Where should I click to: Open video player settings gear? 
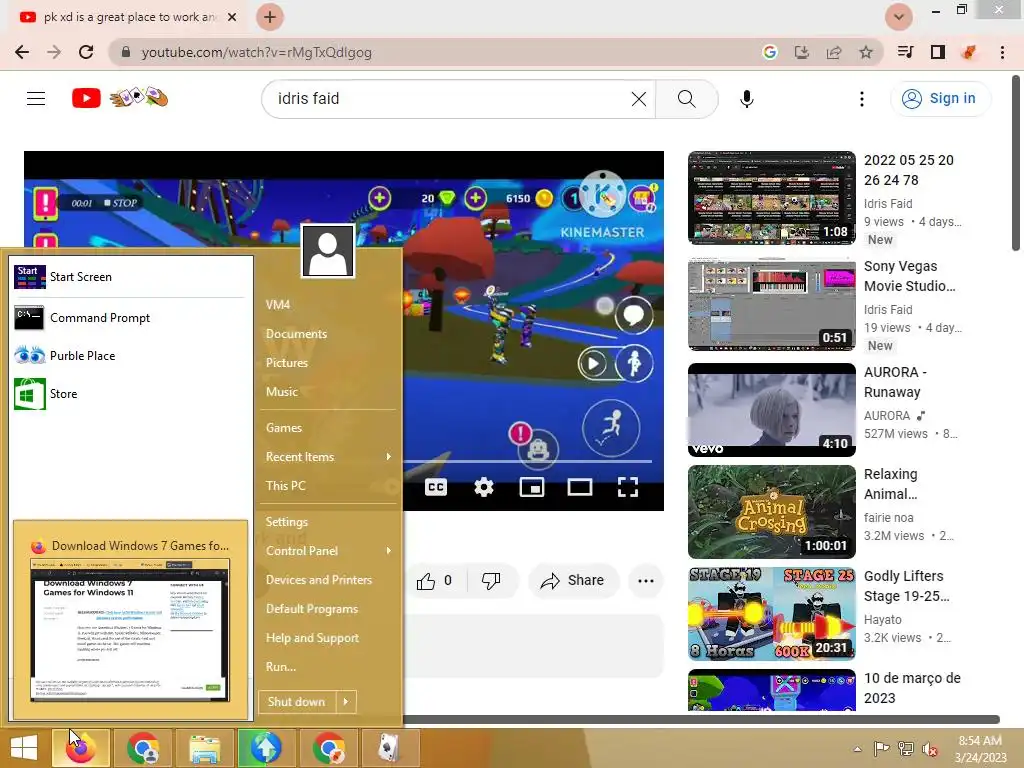(x=484, y=487)
